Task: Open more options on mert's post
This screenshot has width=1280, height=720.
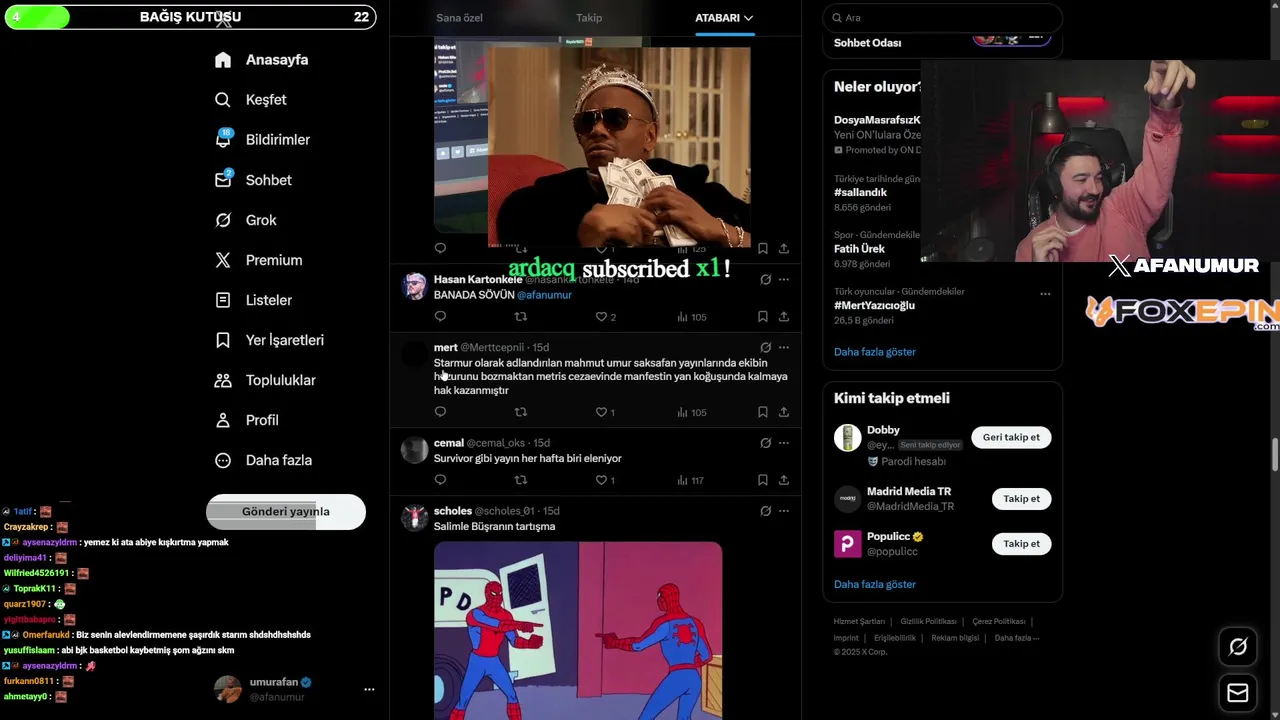Action: [784, 348]
